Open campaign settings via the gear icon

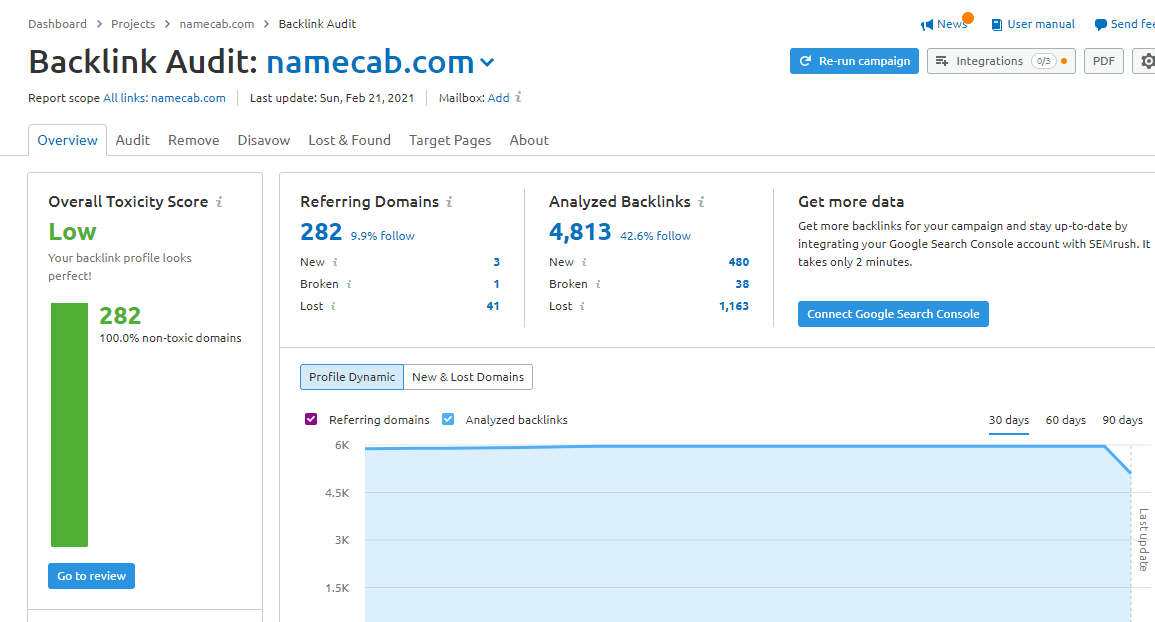pos(1148,61)
